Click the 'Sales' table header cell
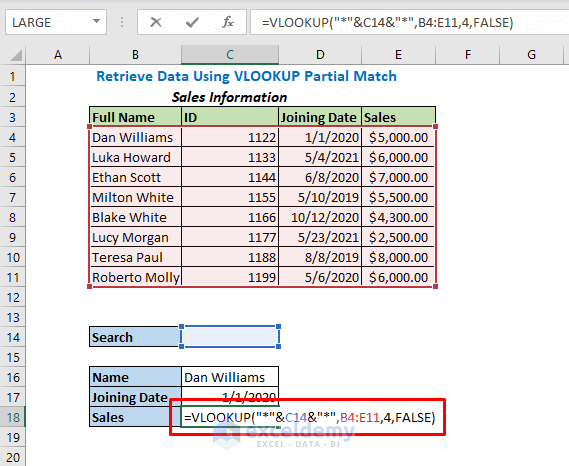Image resolution: width=569 pixels, height=466 pixels. 398,117
